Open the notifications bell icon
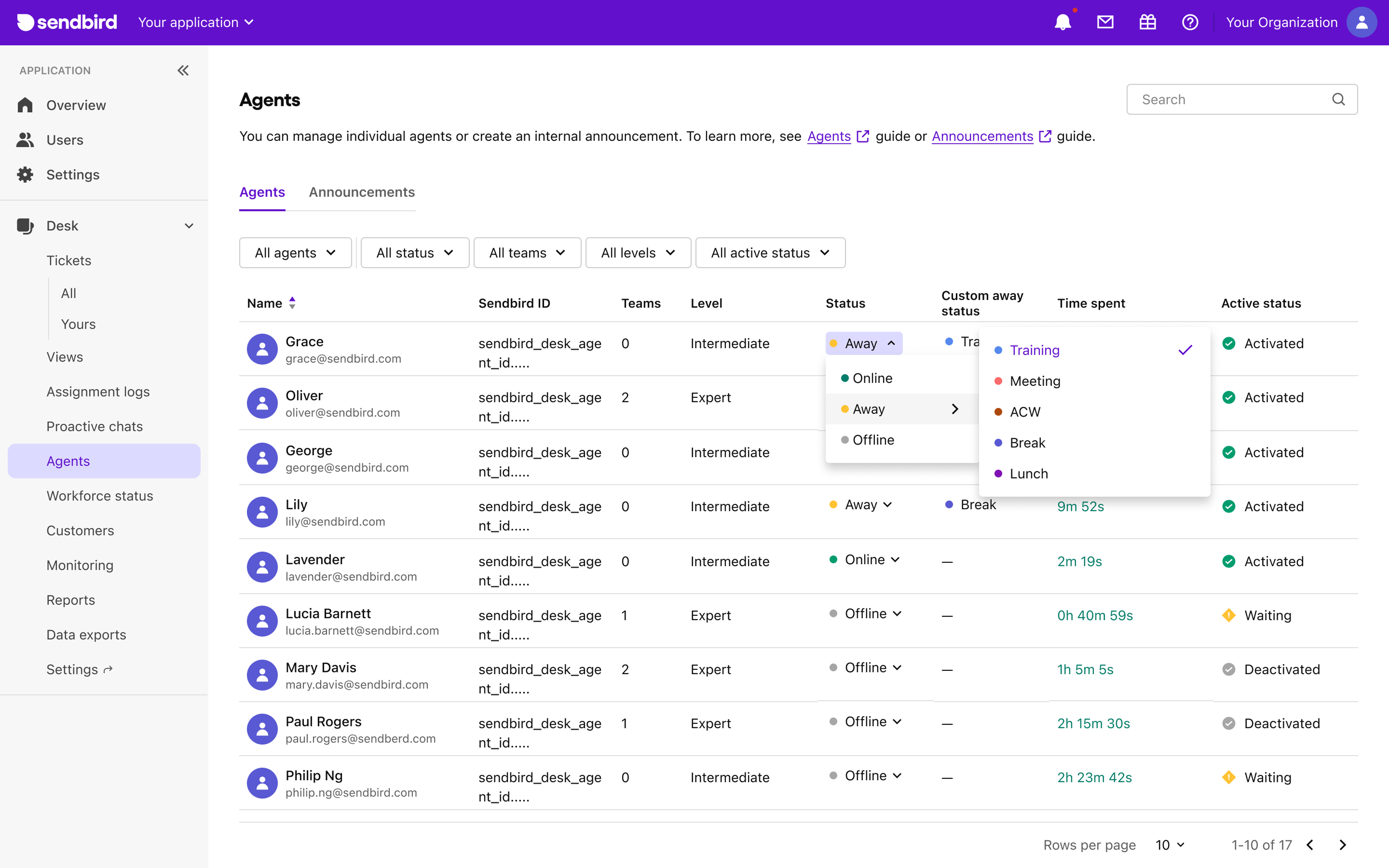This screenshot has width=1389, height=868. (1062, 22)
